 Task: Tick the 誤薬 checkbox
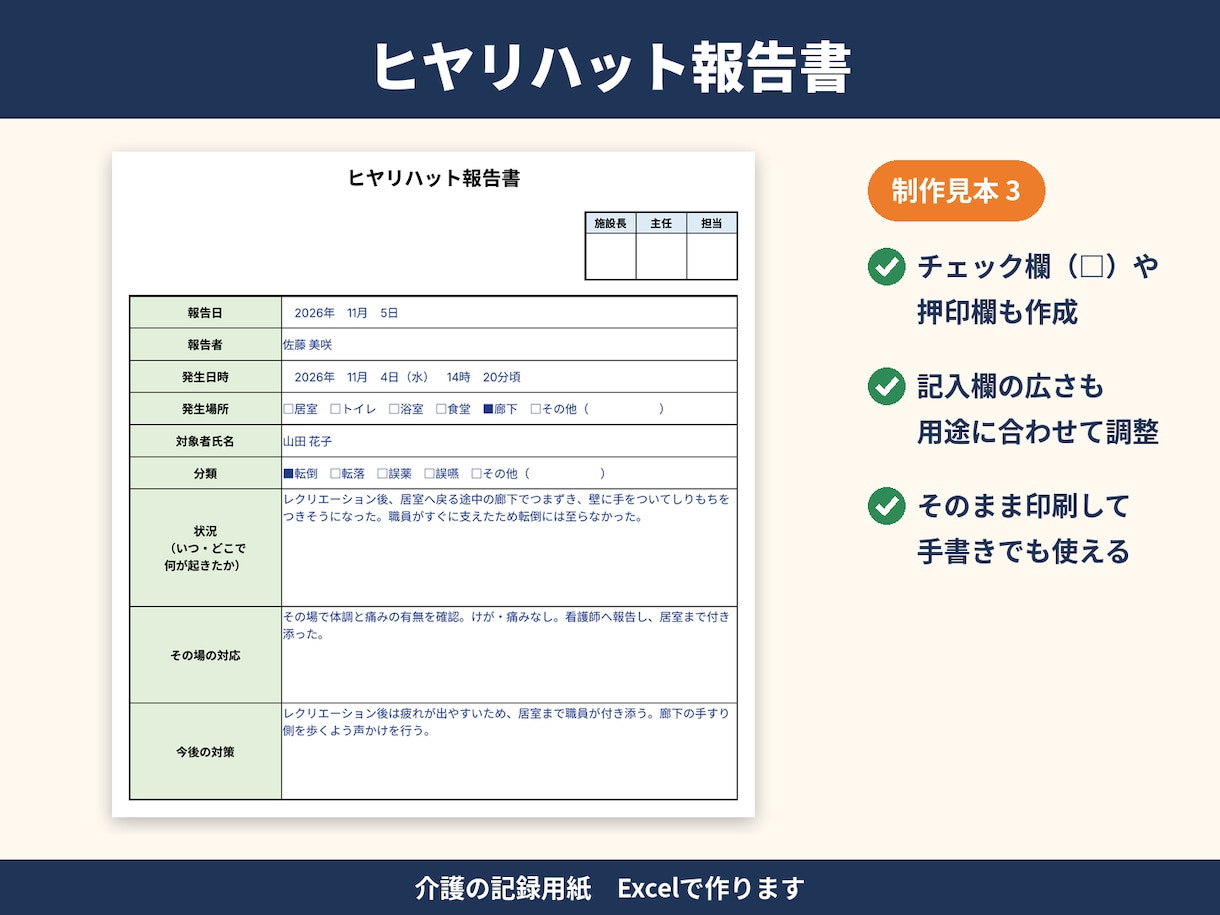[x=382, y=473]
